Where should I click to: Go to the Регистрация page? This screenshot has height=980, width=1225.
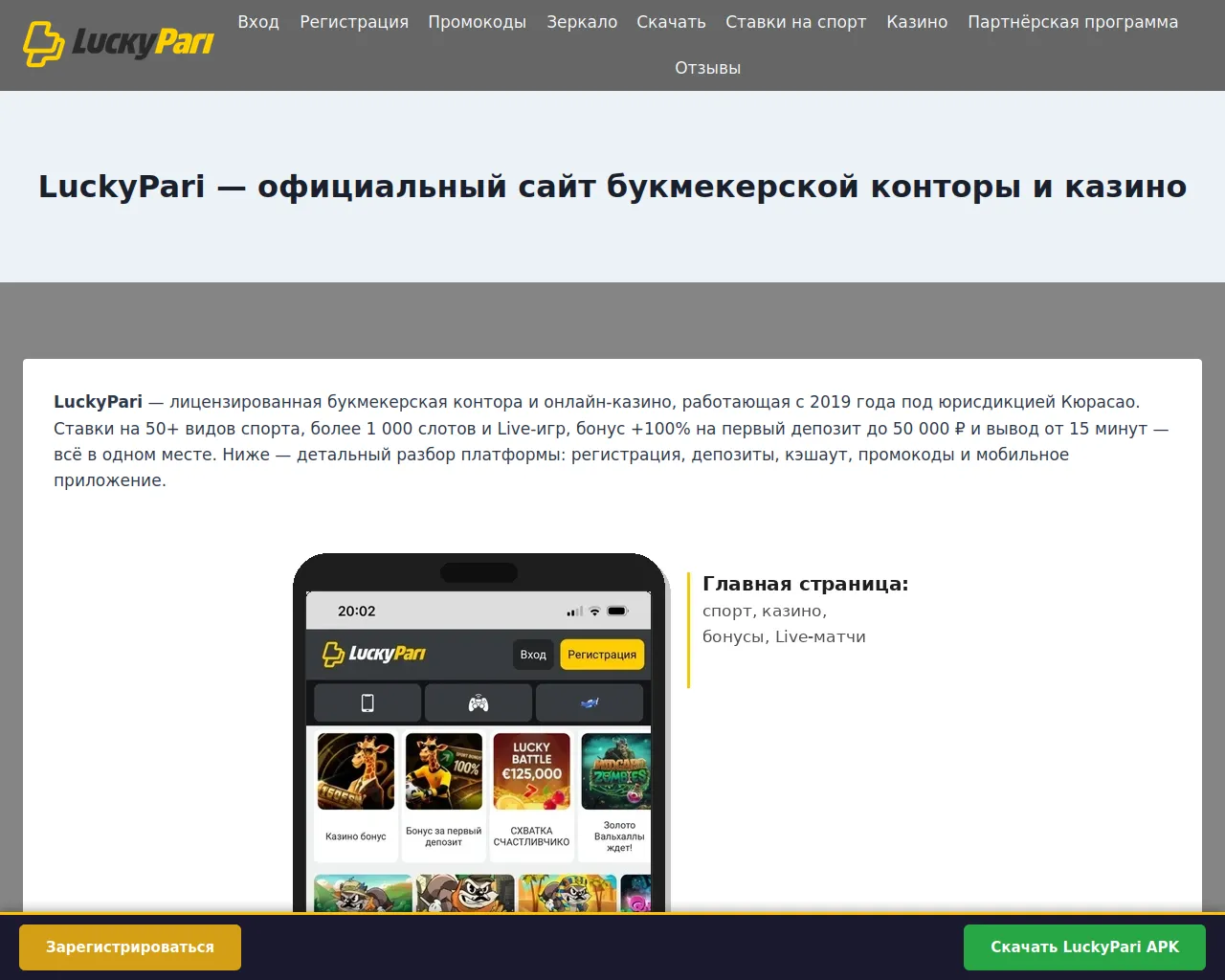pos(354,22)
